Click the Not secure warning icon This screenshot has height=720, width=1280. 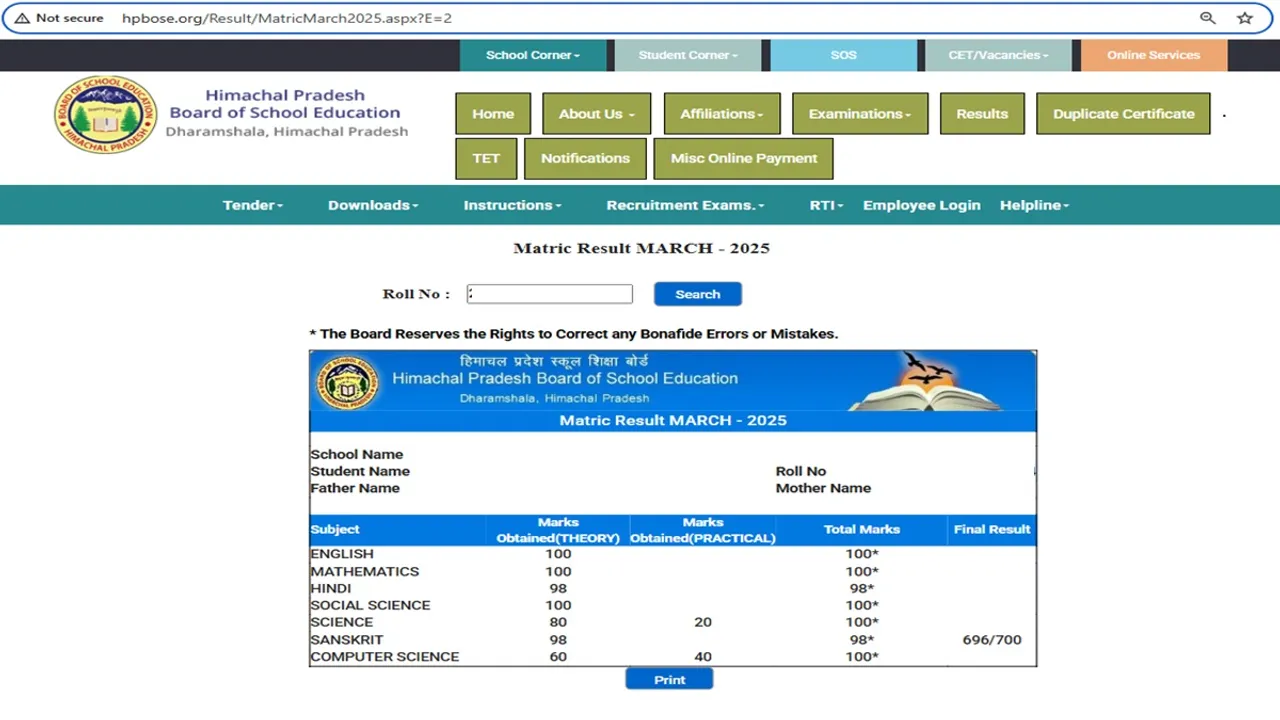click(21, 18)
